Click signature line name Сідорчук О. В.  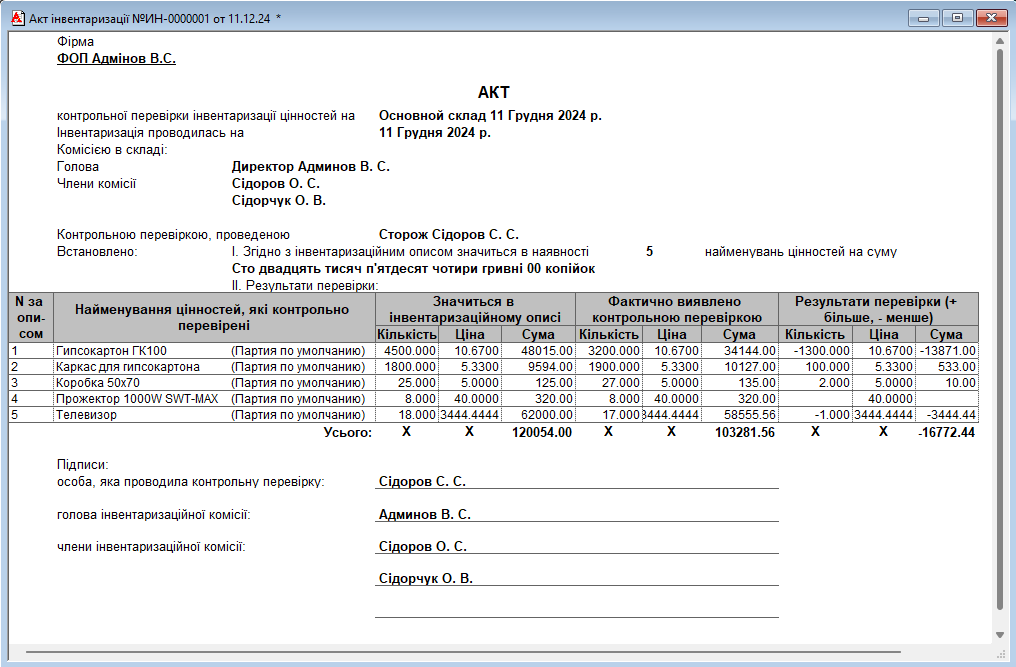(x=426, y=579)
